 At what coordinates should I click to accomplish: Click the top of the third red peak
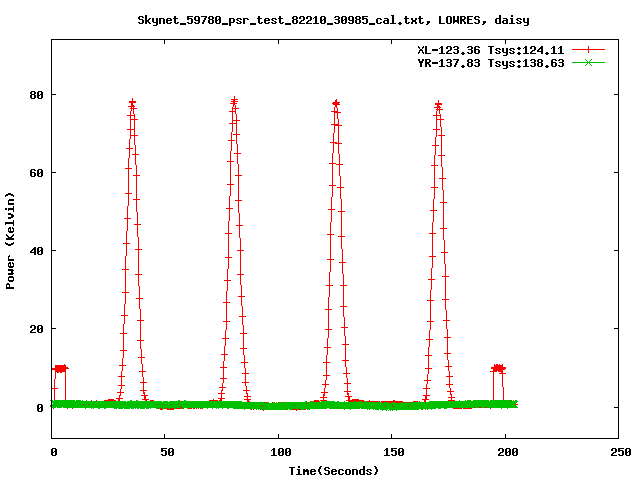tap(336, 103)
